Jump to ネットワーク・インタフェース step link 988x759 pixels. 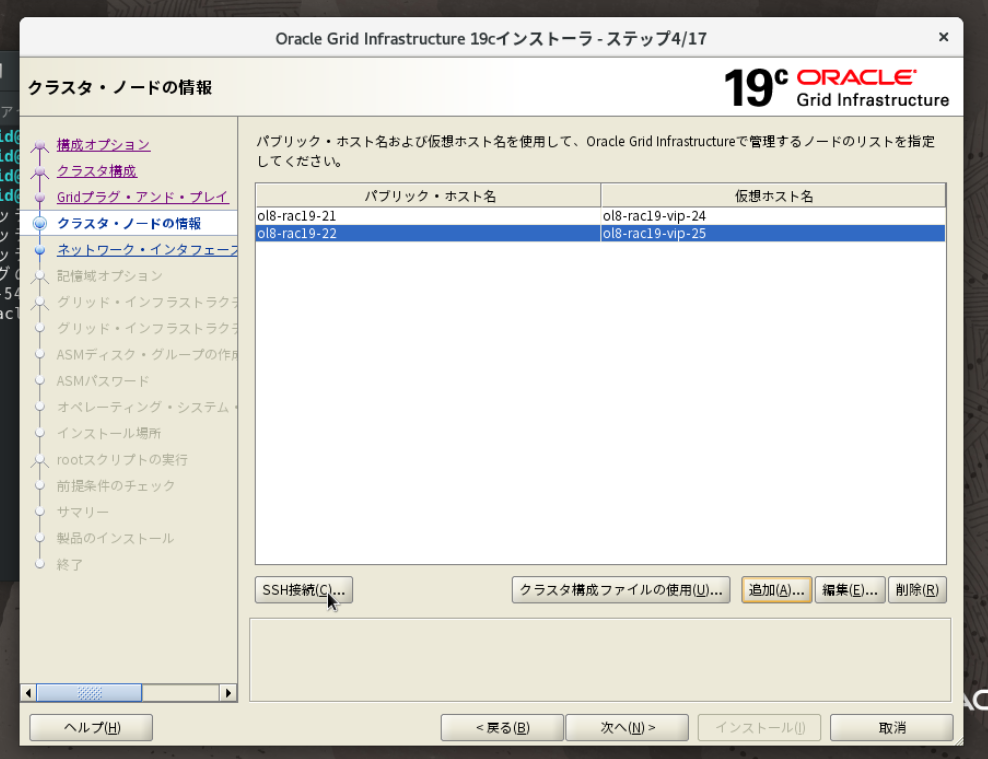(x=147, y=250)
